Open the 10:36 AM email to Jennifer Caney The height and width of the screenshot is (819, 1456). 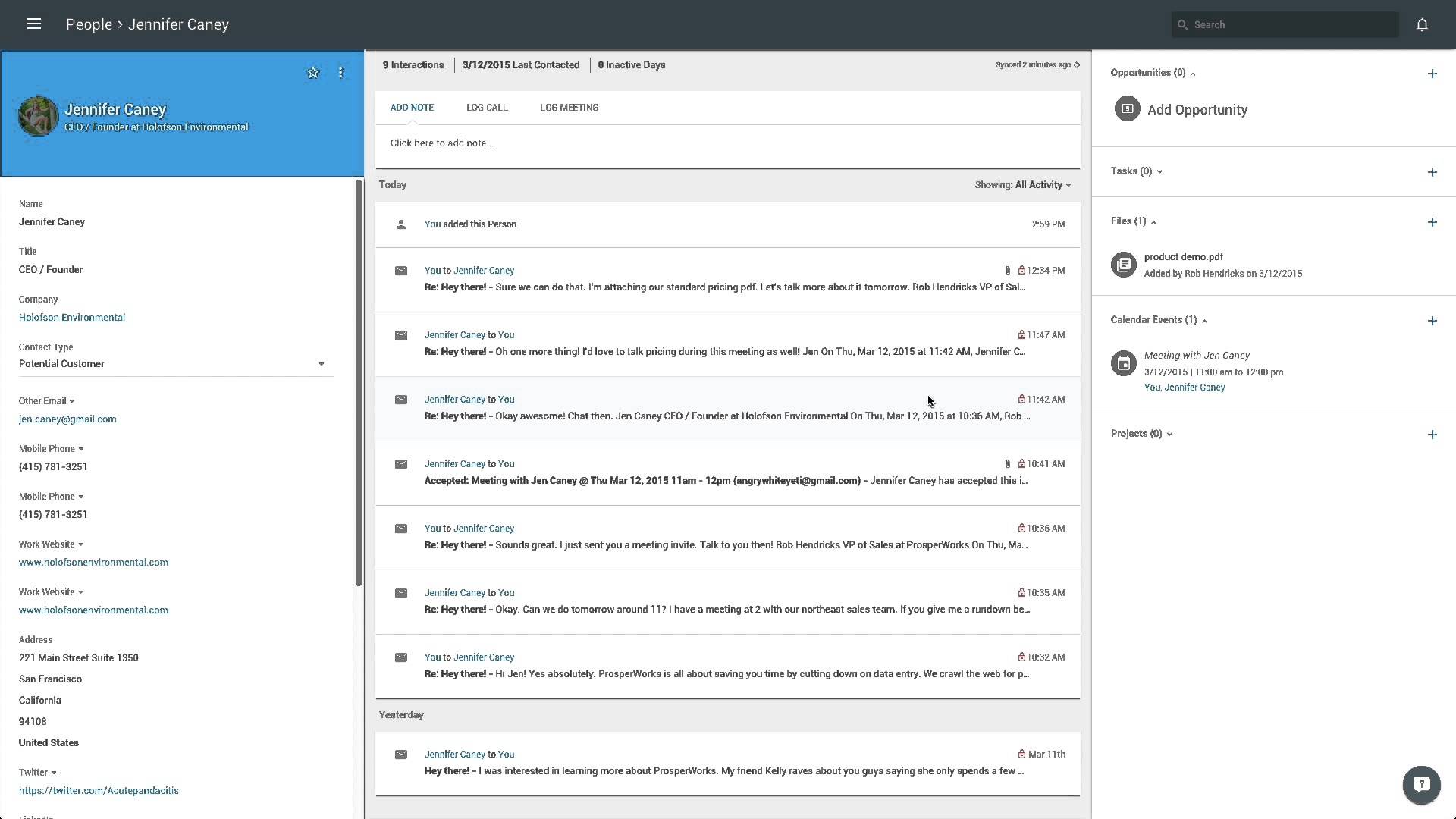(x=727, y=538)
